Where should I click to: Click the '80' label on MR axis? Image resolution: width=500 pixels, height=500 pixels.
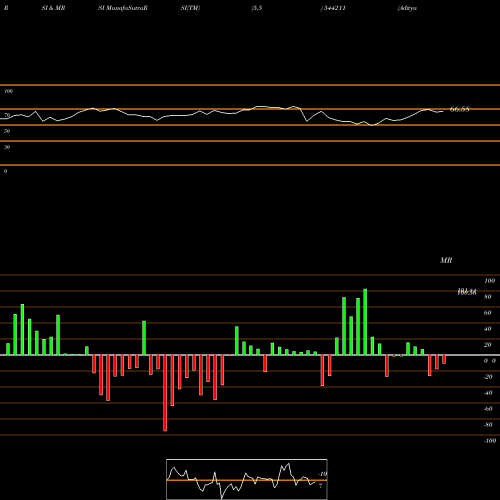(x=488, y=297)
